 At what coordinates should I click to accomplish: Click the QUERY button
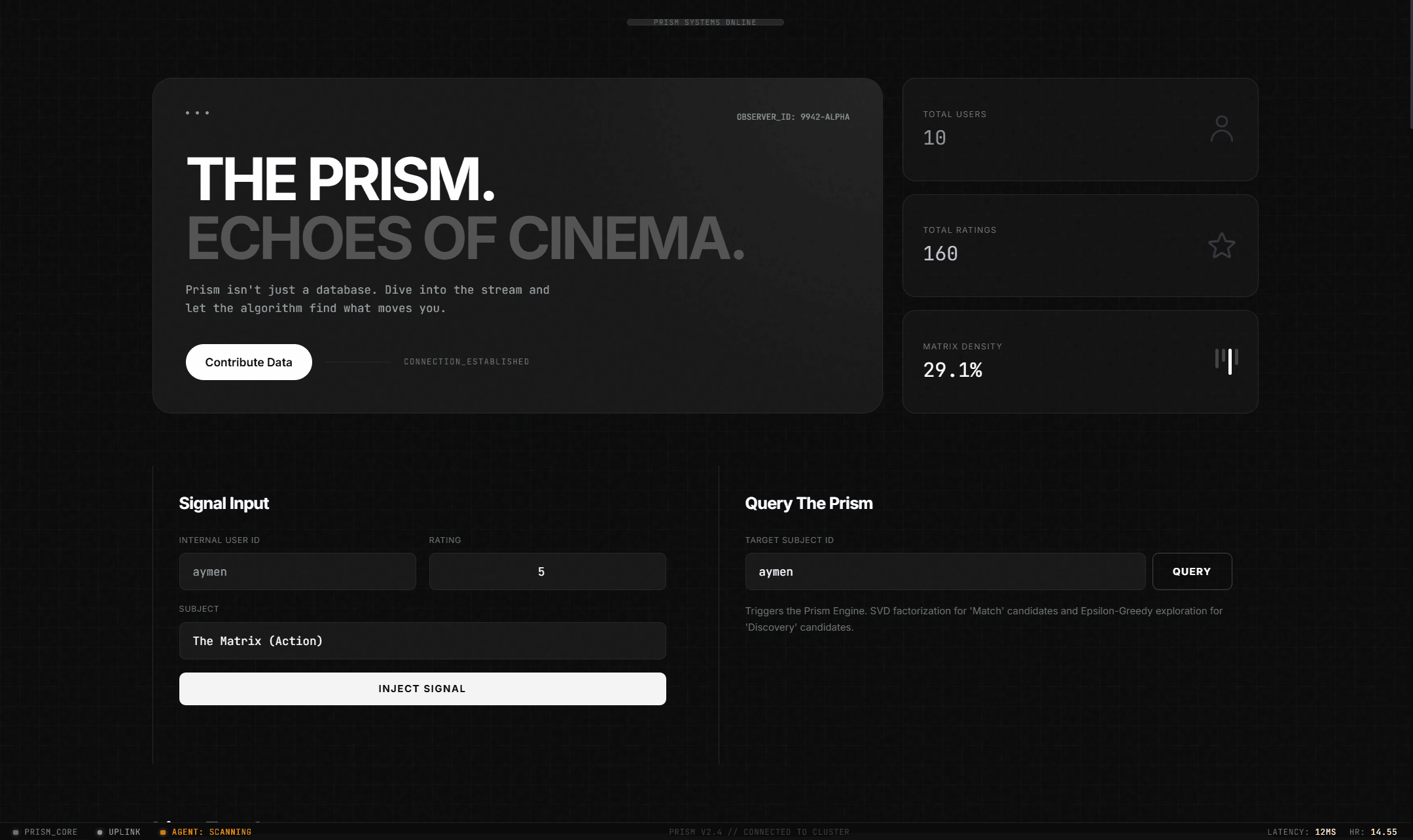[x=1192, y=571]
